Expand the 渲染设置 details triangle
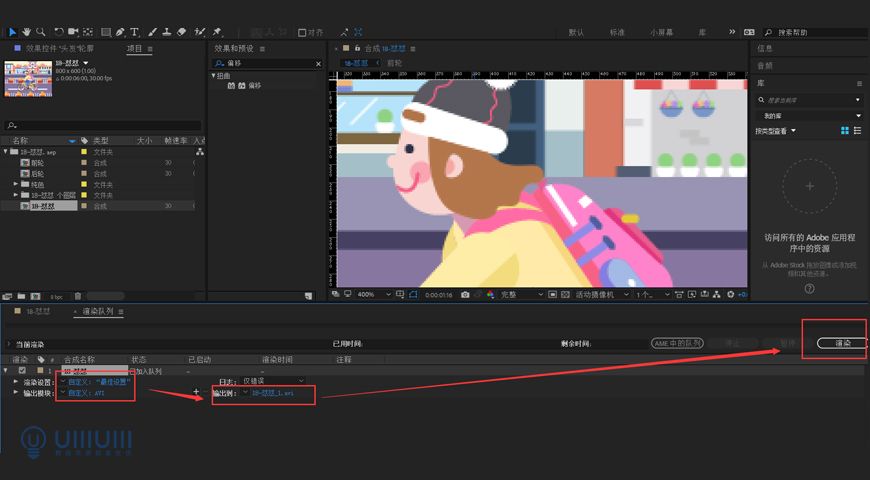 [x=16, y=382]
